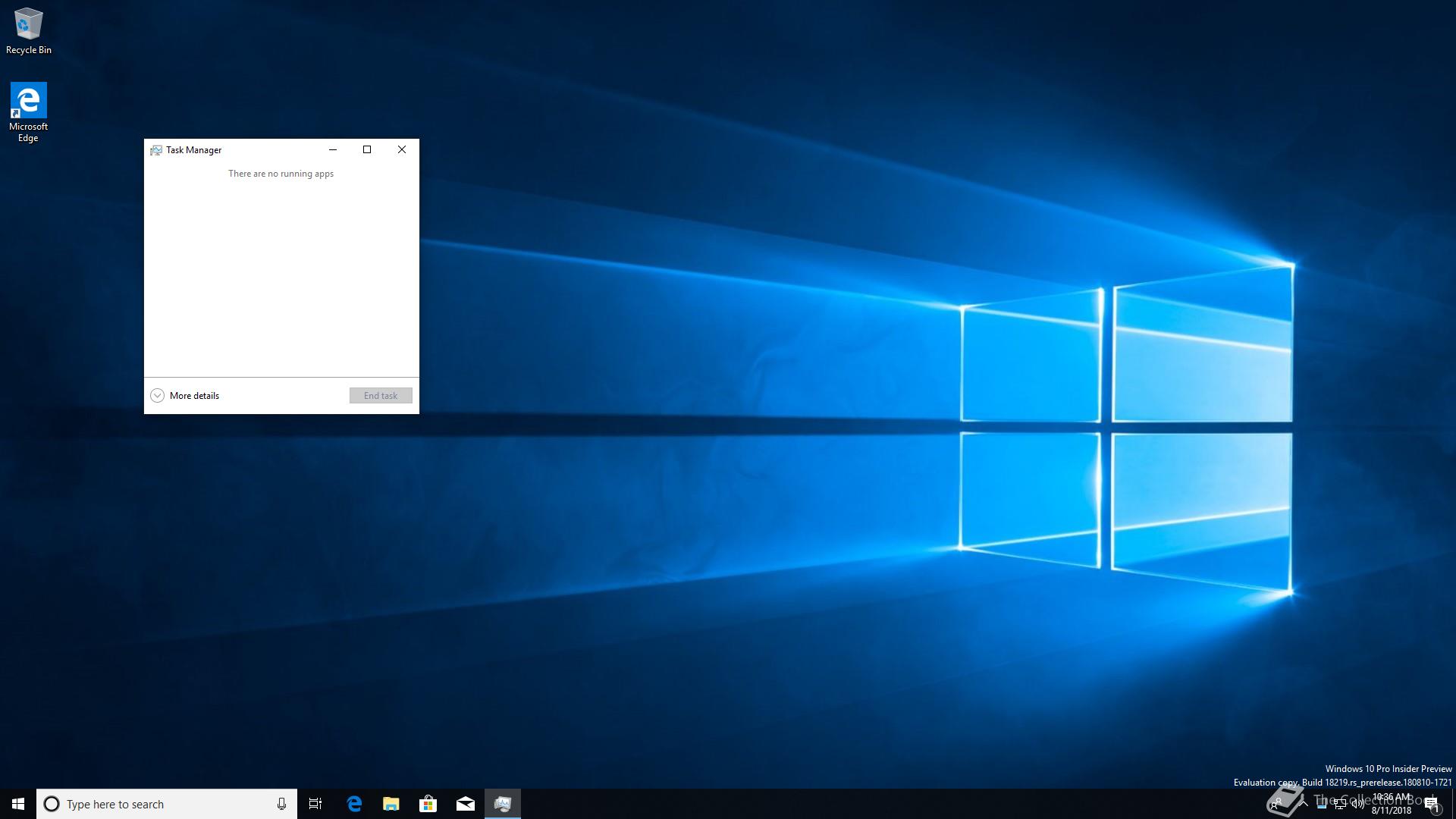This screenshot has width=1456, height=819.
Task: Open People icon in system tray
Action: [1276, 804]
